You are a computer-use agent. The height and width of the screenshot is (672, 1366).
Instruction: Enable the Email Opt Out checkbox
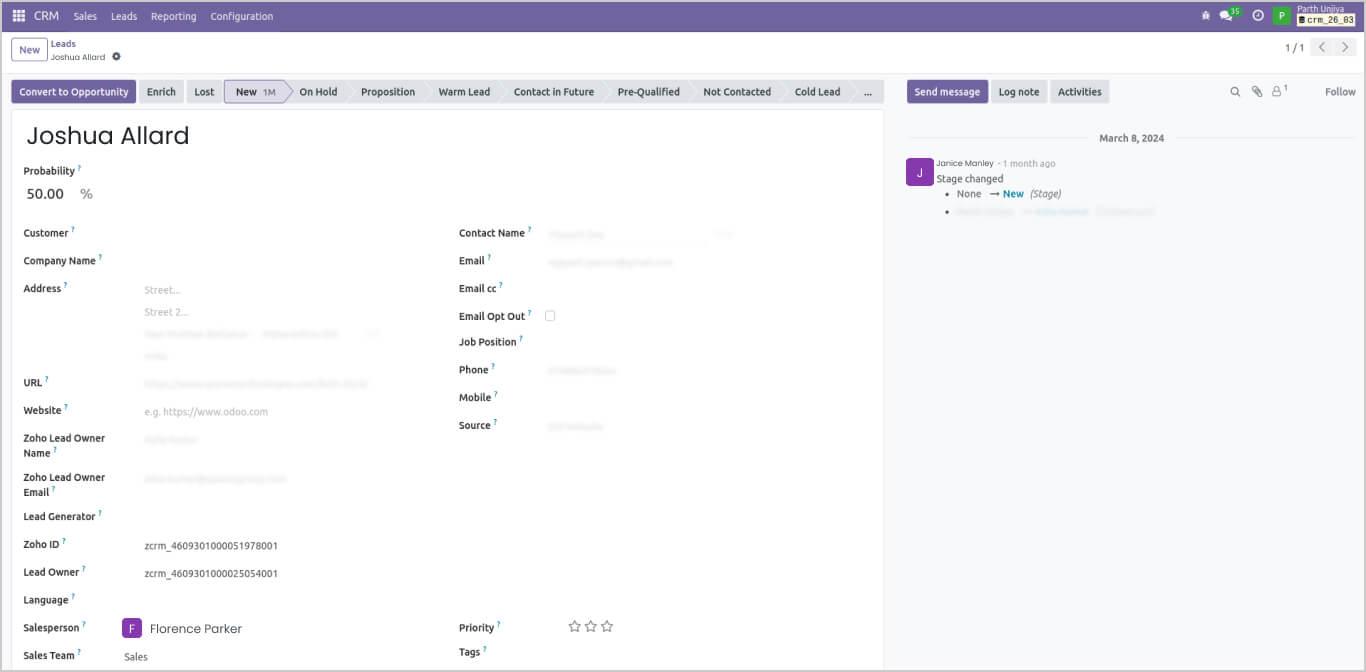tap(549, 315)
